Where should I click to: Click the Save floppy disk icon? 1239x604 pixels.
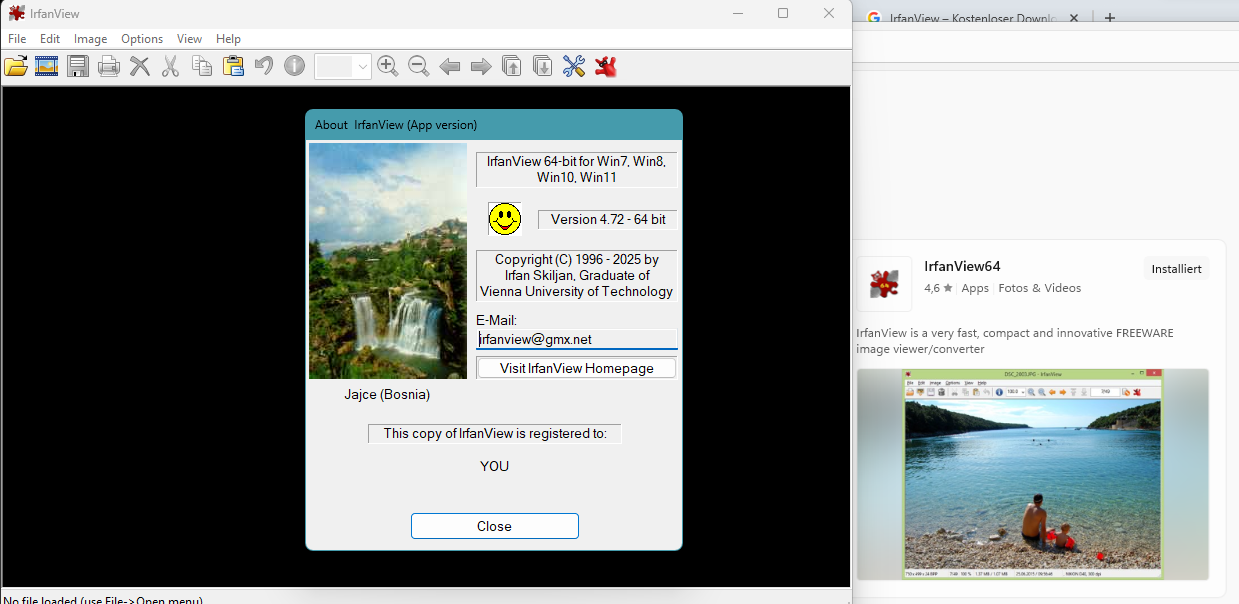78,67
